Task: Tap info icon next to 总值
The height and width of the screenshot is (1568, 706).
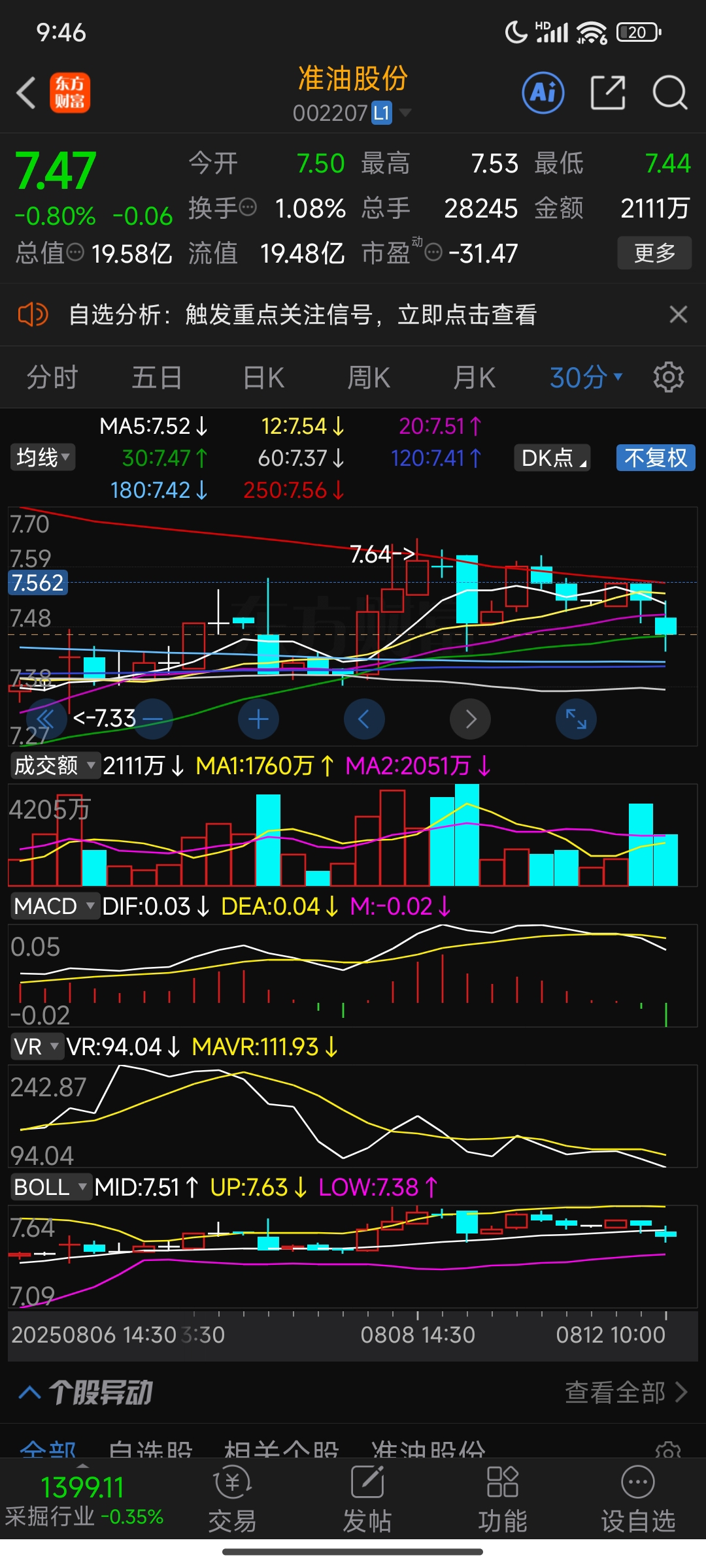Action: click(75, 252)
